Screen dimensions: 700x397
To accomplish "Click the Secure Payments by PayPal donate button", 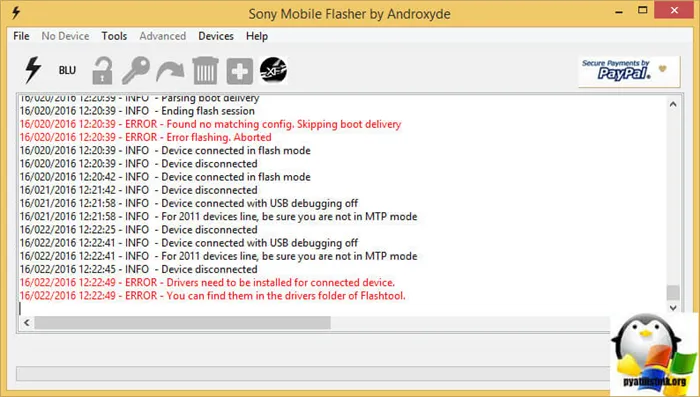I will (629, 71).
